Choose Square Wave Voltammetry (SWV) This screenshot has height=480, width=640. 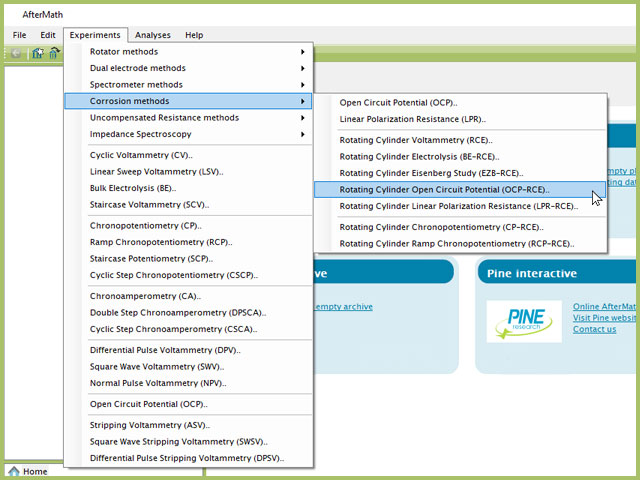[x=188, y=367]
